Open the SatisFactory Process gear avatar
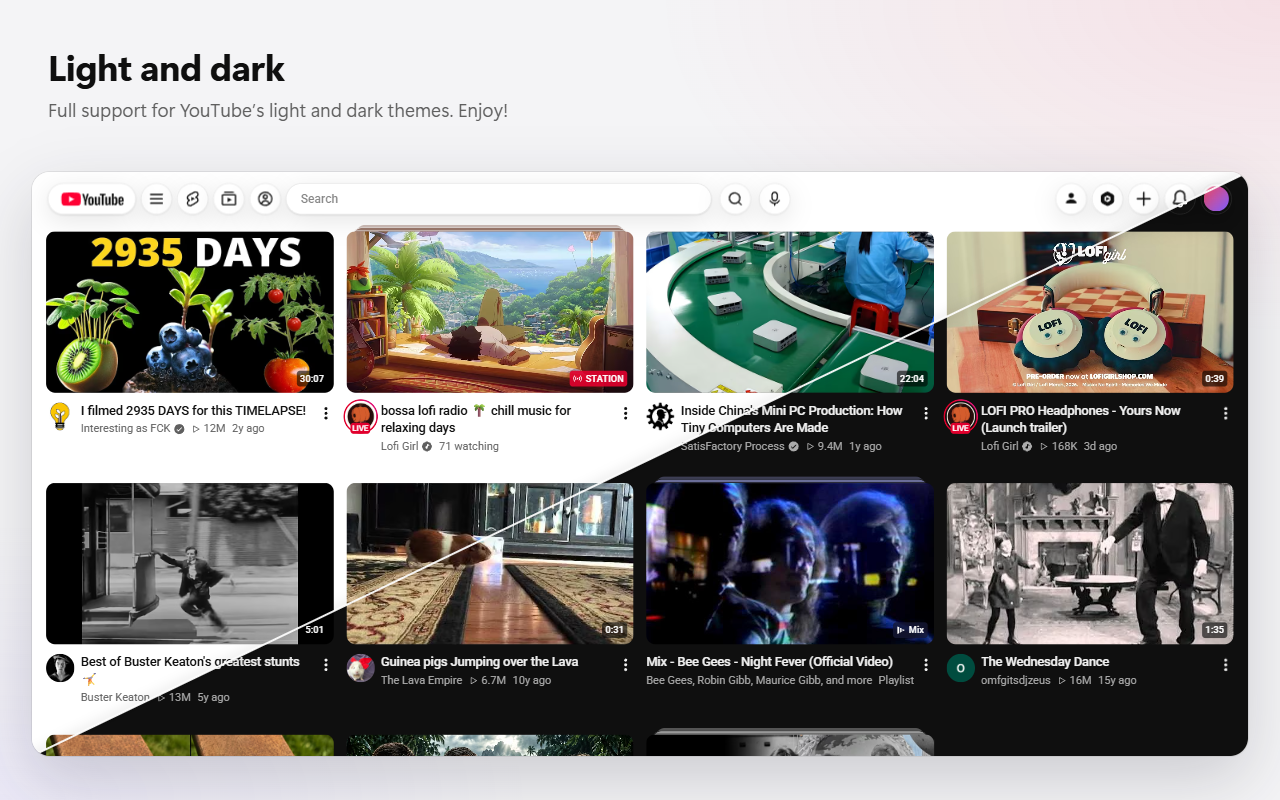 660,417
